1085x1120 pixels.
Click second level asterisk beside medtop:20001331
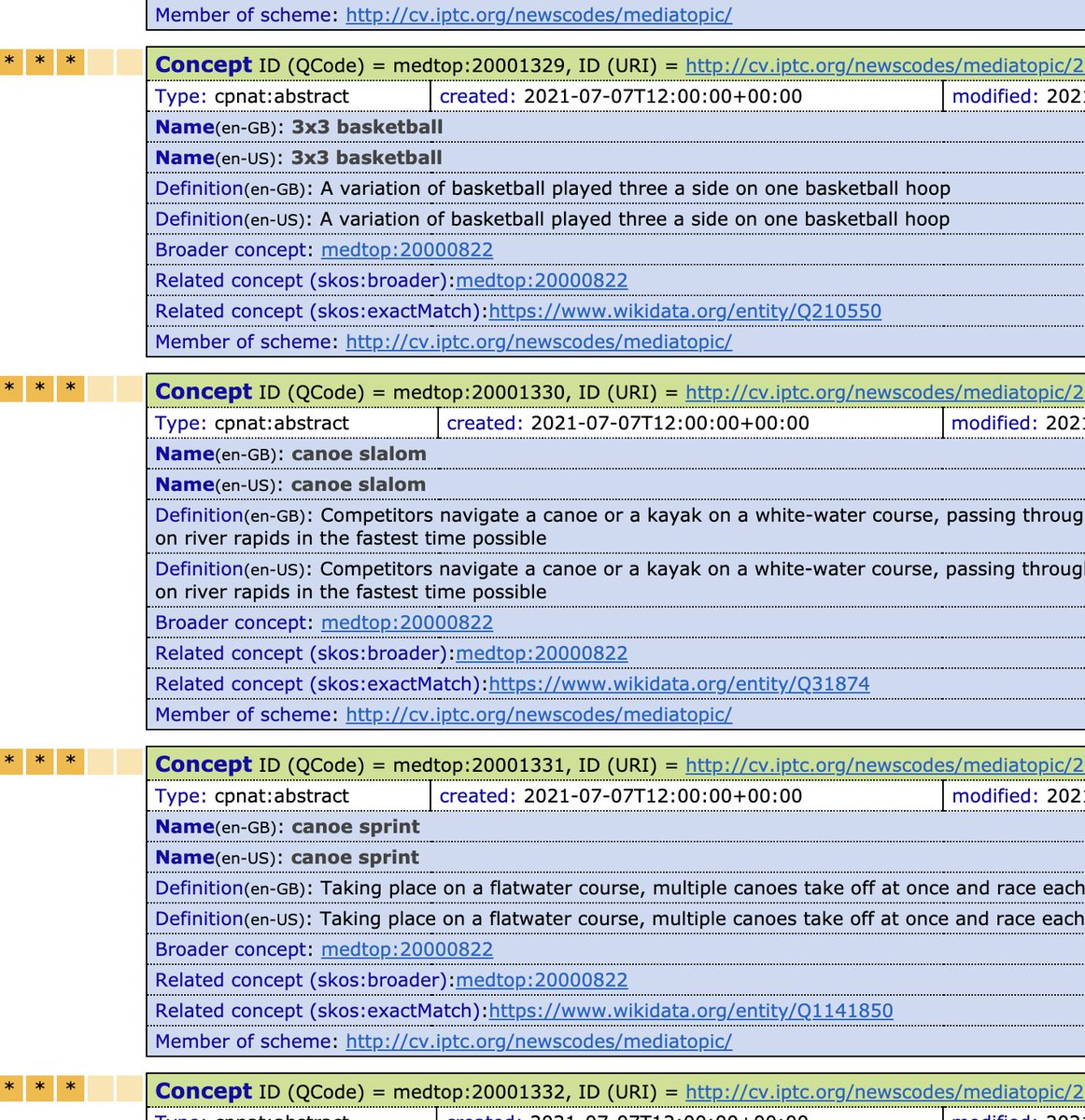(x=40, y=763)
